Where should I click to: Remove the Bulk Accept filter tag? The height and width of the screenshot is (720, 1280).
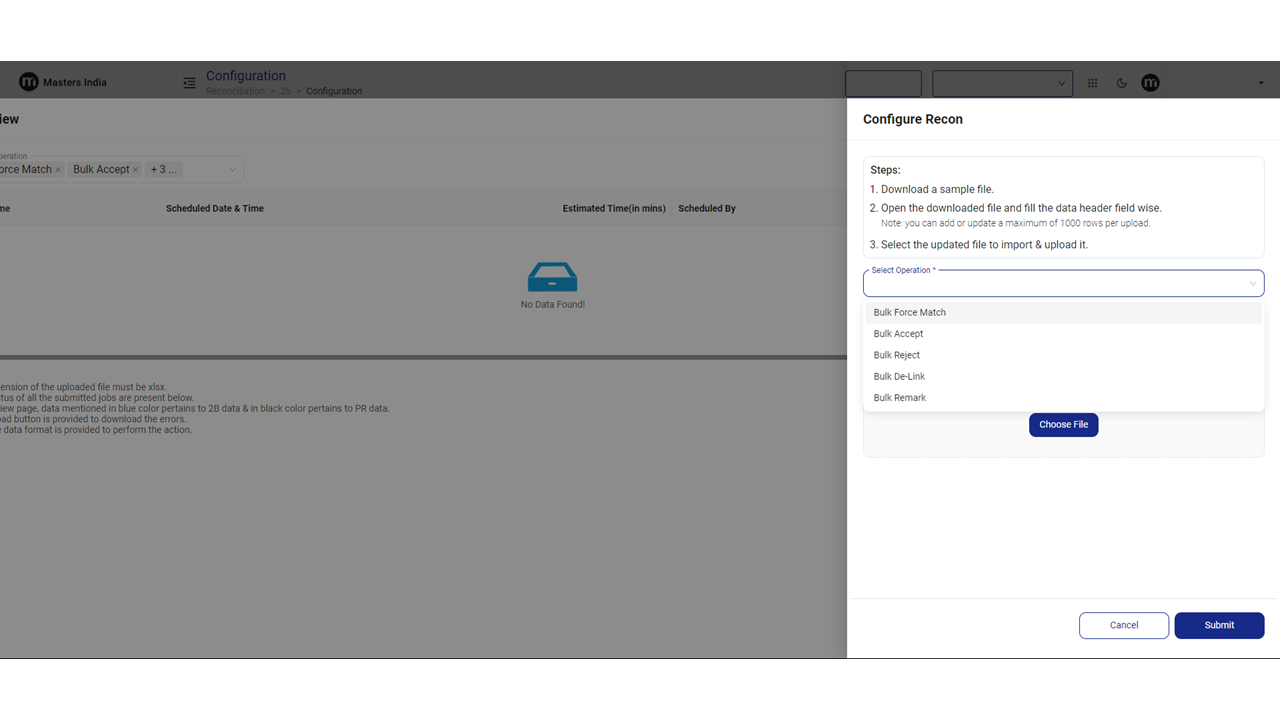click(x=136, y=170)
